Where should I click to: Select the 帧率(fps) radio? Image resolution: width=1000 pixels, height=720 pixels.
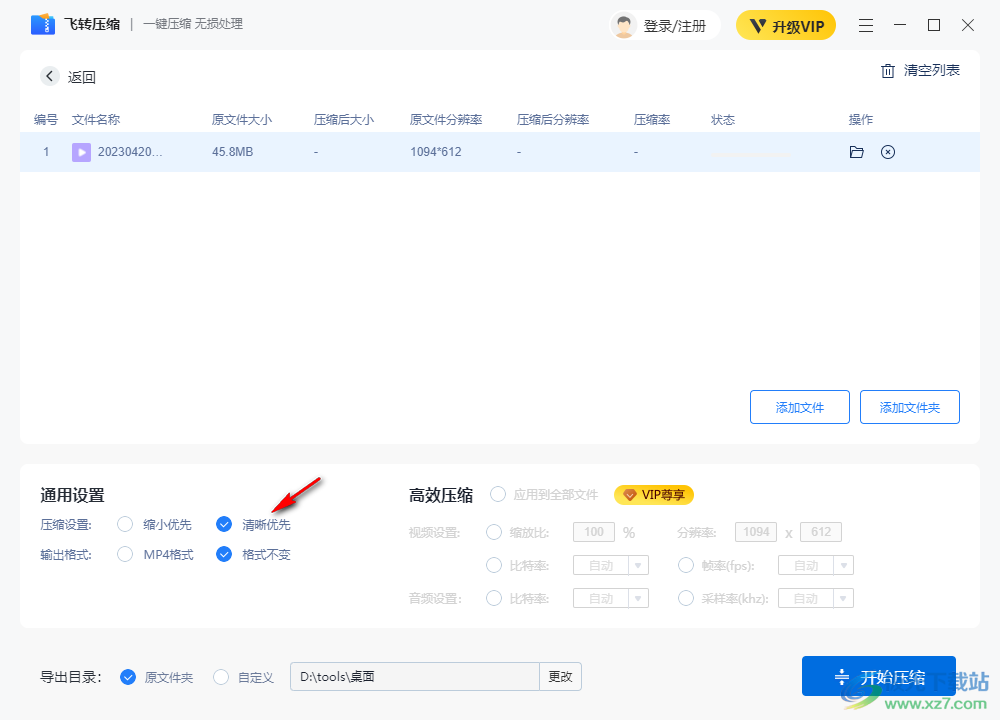tap(686, 565)
